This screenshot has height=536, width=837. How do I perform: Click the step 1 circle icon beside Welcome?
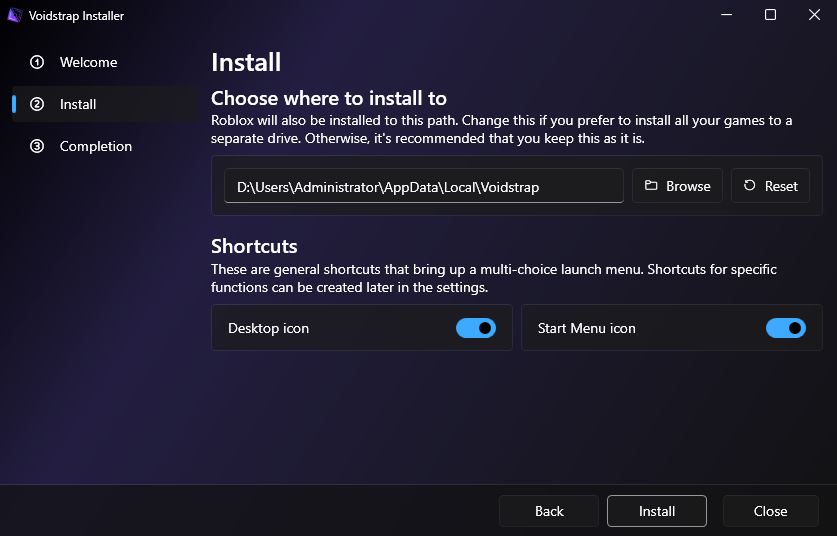[x=37, y=62]
